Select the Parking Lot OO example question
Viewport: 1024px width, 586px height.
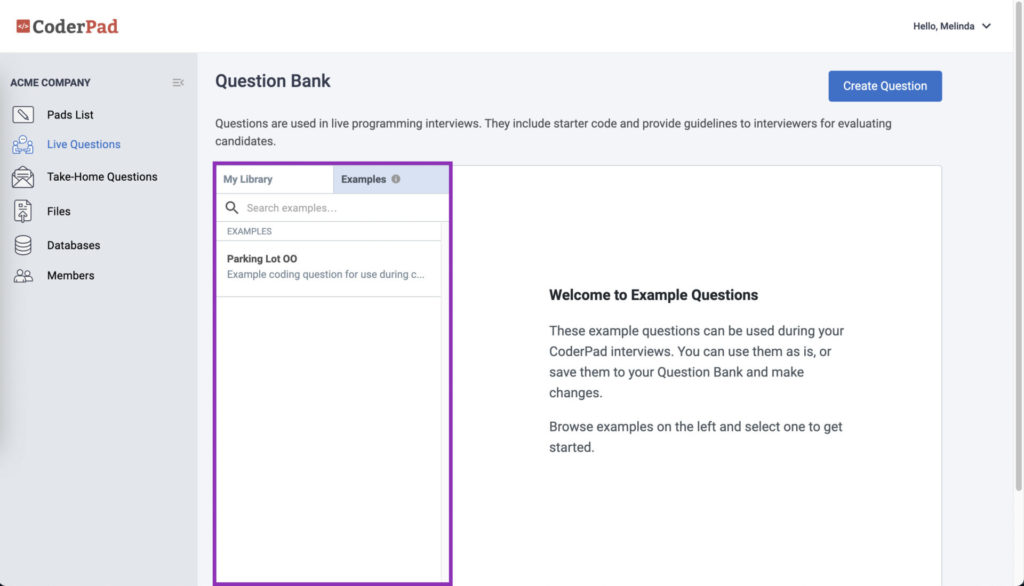pyautogui.click(x=328, y=267)
